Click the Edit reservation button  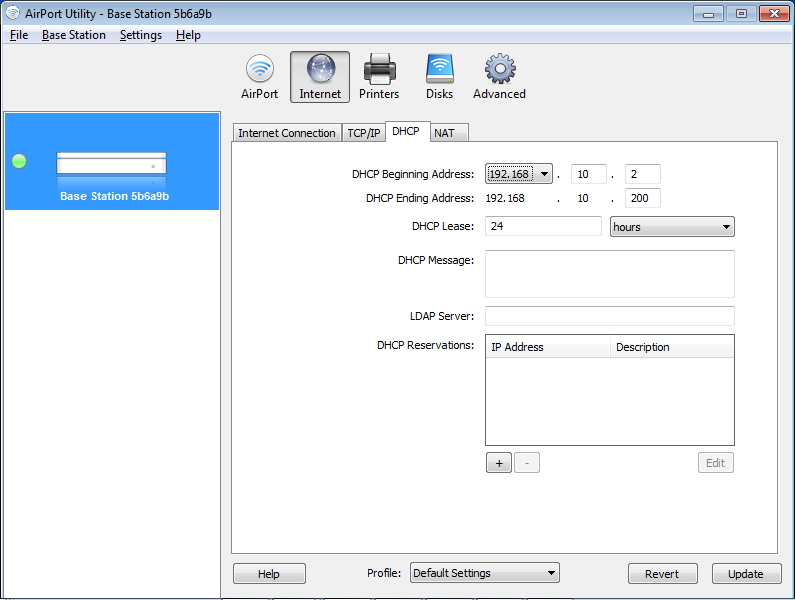coord(715,463)
